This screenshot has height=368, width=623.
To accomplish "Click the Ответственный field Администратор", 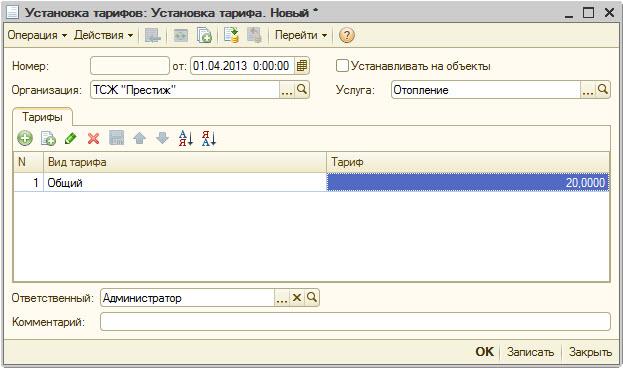I will (x=187, y=298).
